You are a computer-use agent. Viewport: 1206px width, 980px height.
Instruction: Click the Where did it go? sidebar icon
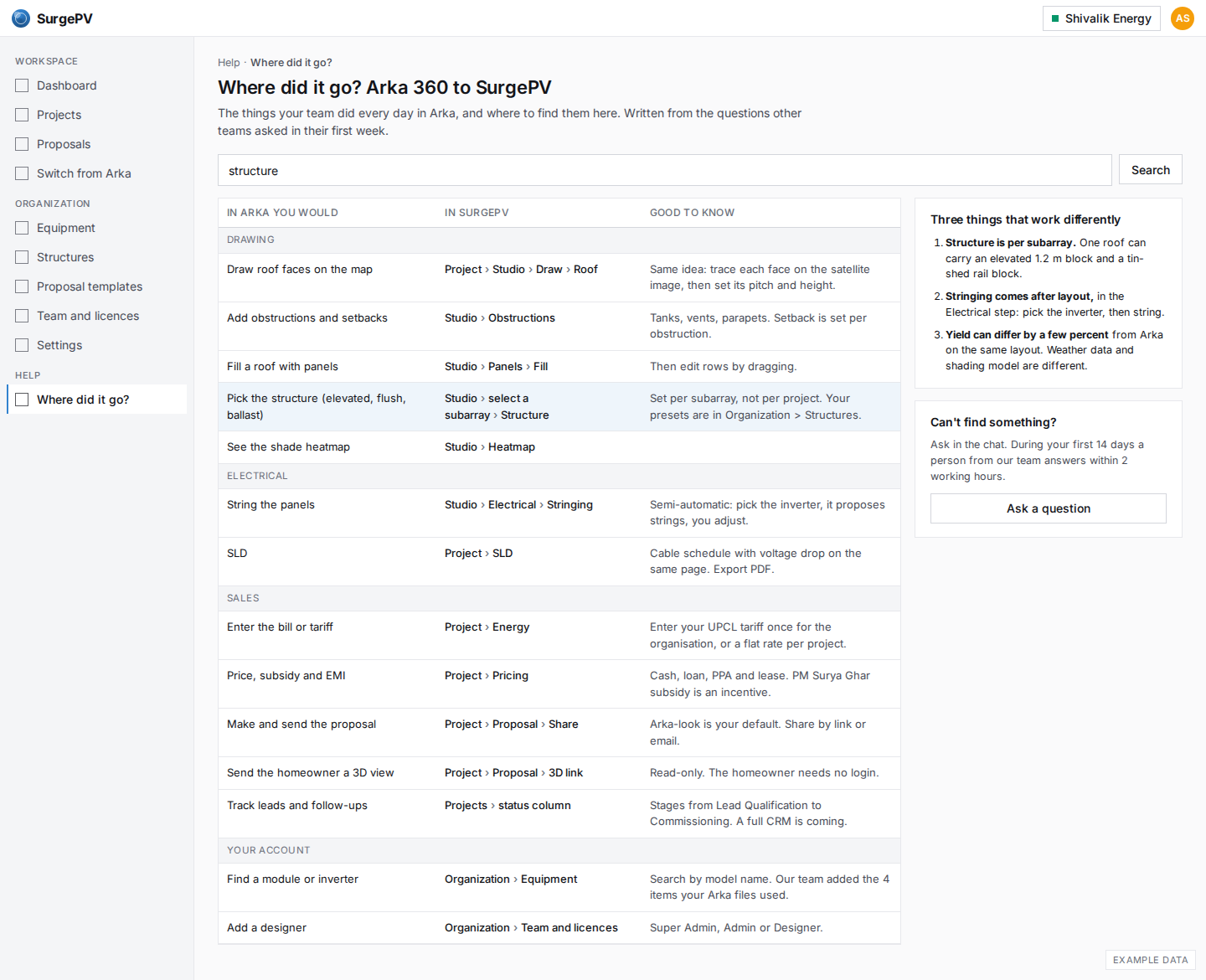coord(22,400)
